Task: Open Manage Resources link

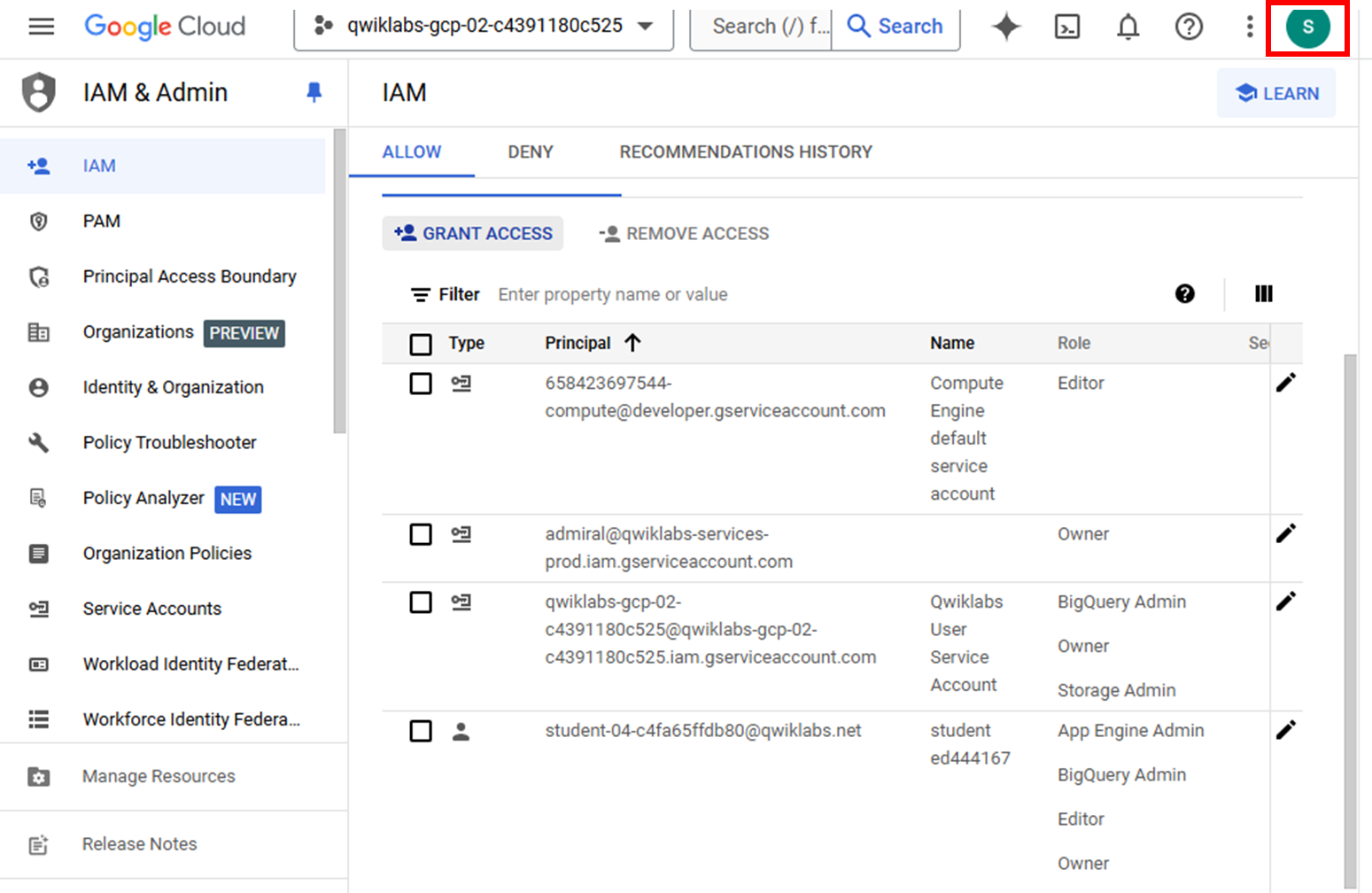Action: [159, 777]
